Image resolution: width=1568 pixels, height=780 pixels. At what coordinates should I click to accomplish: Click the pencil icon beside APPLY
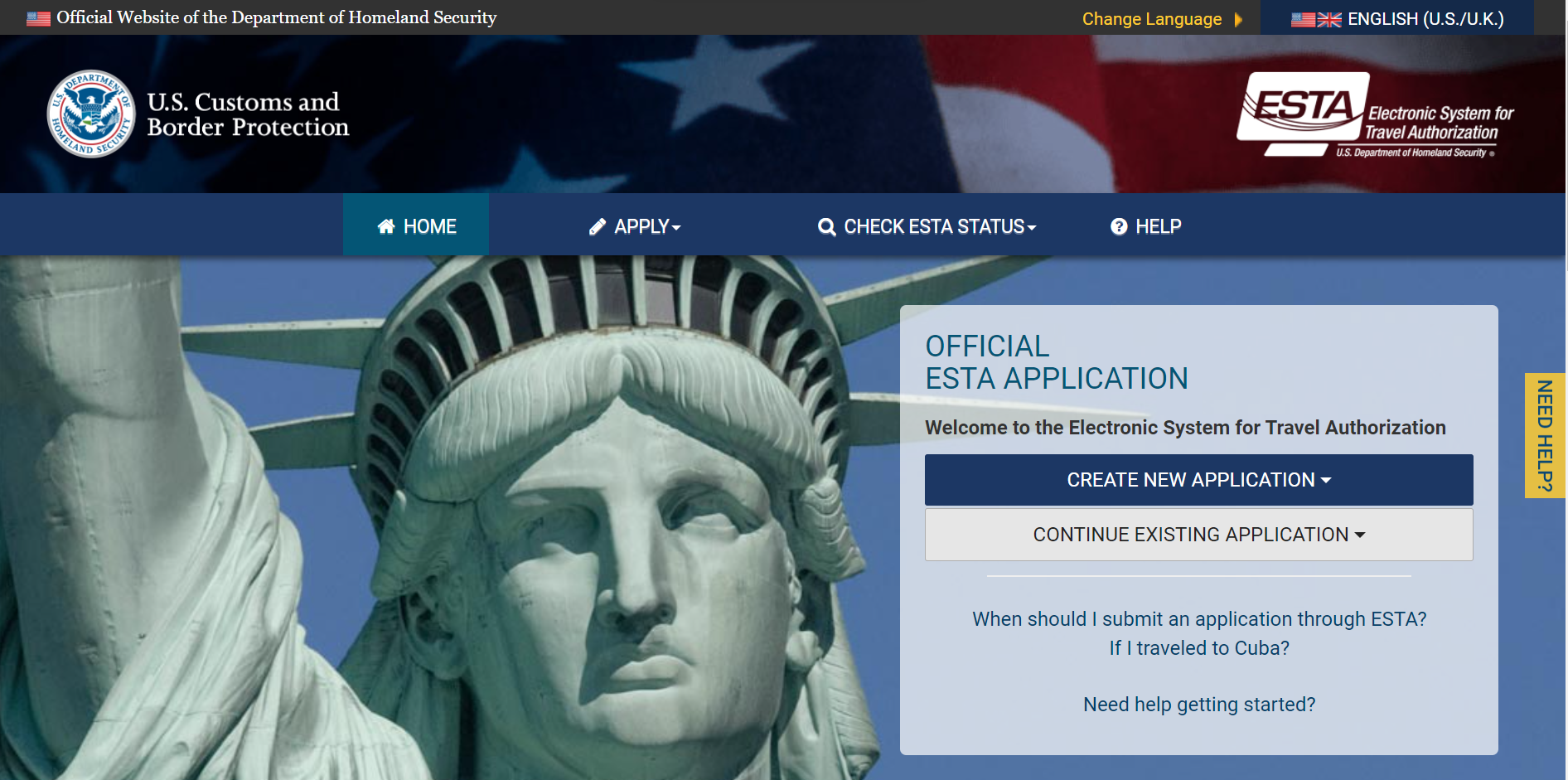pyautogui.click(x=598, y=227)
